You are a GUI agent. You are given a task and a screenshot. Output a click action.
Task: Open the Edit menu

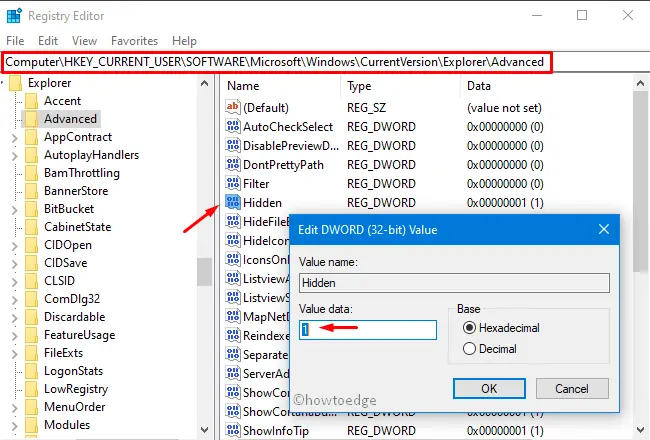(48, 41)
